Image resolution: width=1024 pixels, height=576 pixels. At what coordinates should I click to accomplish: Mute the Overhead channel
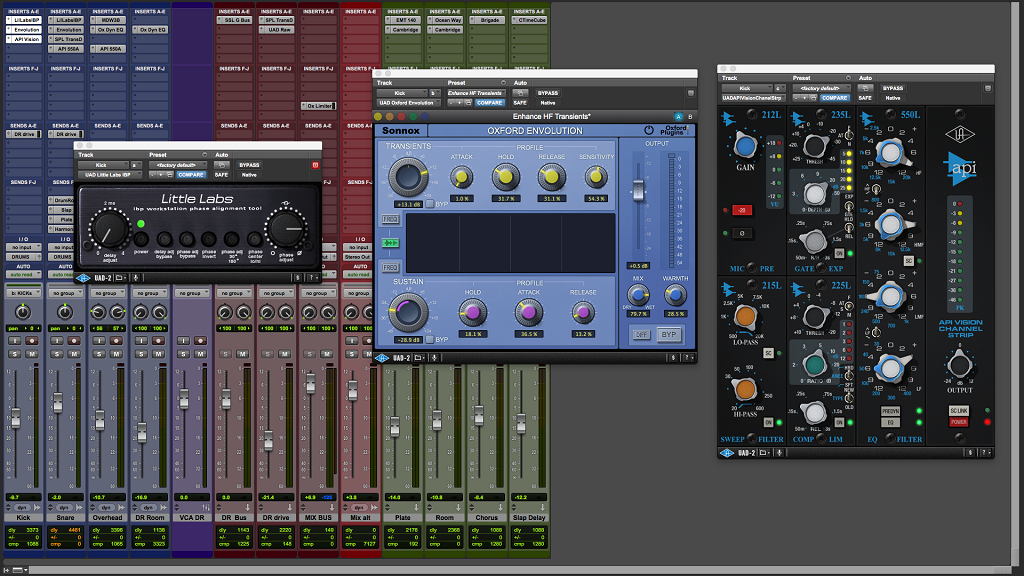(116, 354)
